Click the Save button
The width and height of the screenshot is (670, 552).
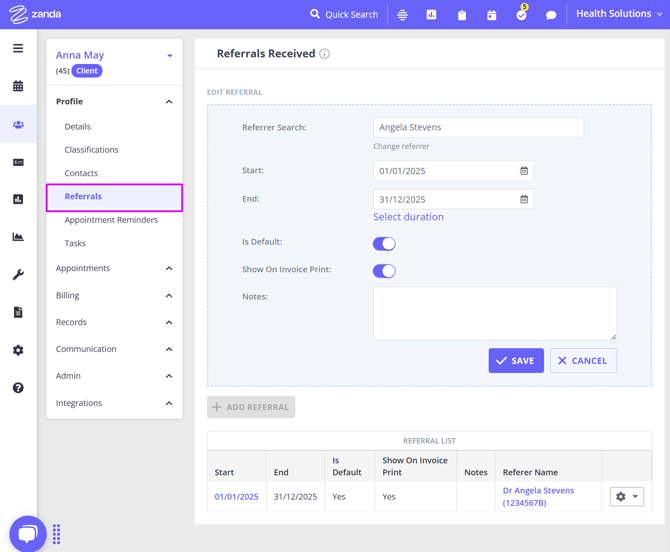tap(516, 360)
